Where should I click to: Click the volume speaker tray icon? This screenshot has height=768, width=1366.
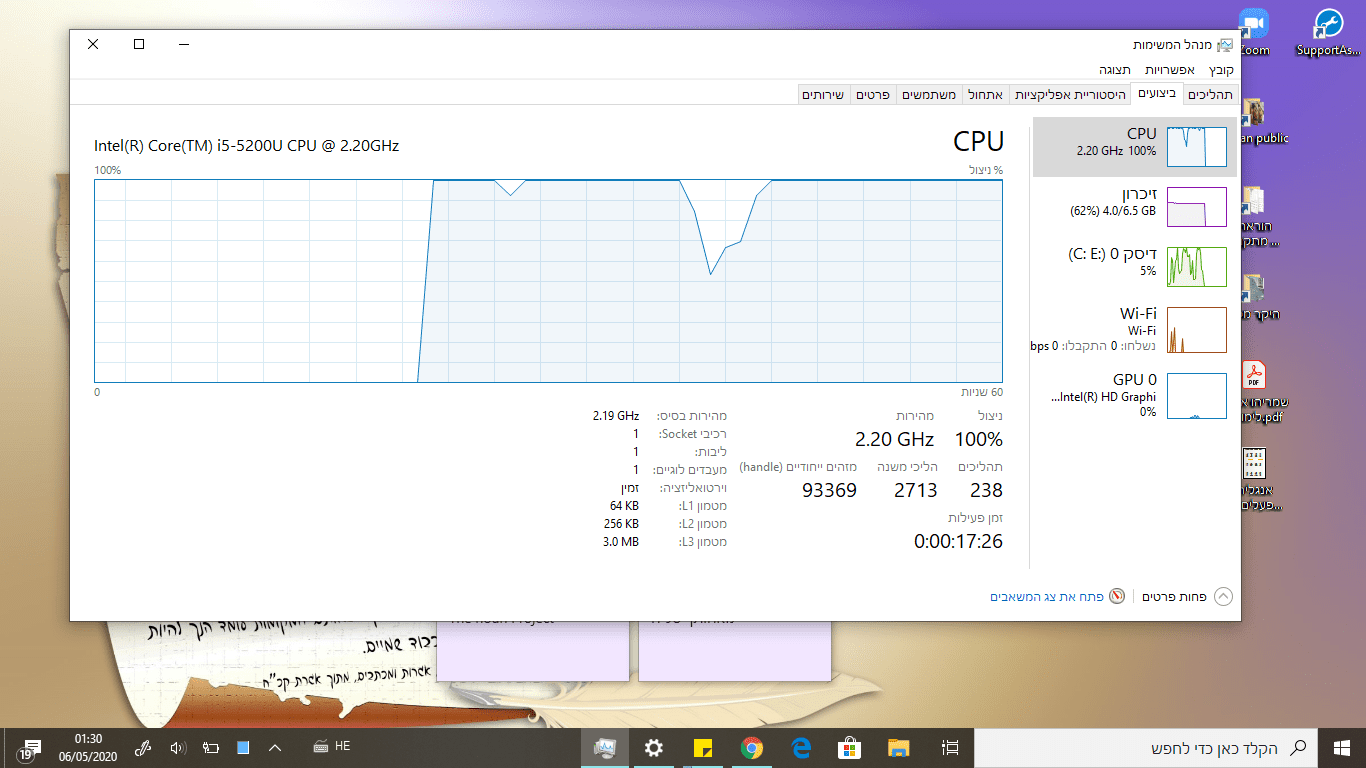(x=178, y=747)
